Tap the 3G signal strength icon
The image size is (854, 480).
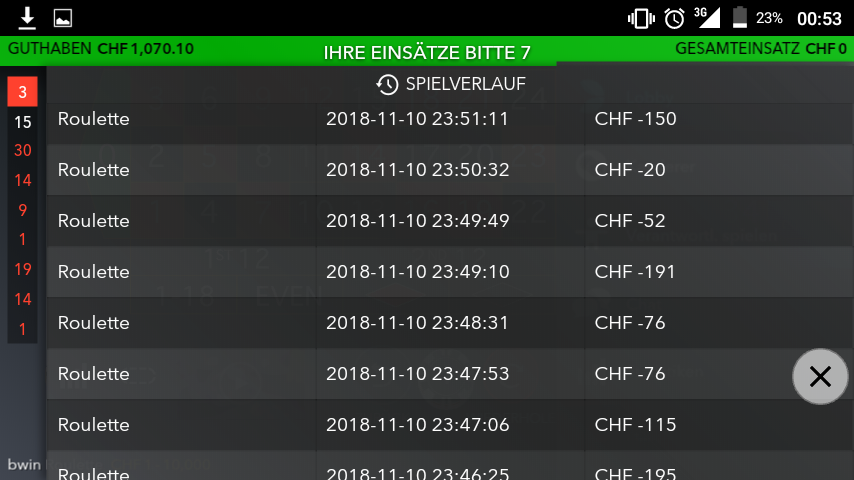coord(707,17)
